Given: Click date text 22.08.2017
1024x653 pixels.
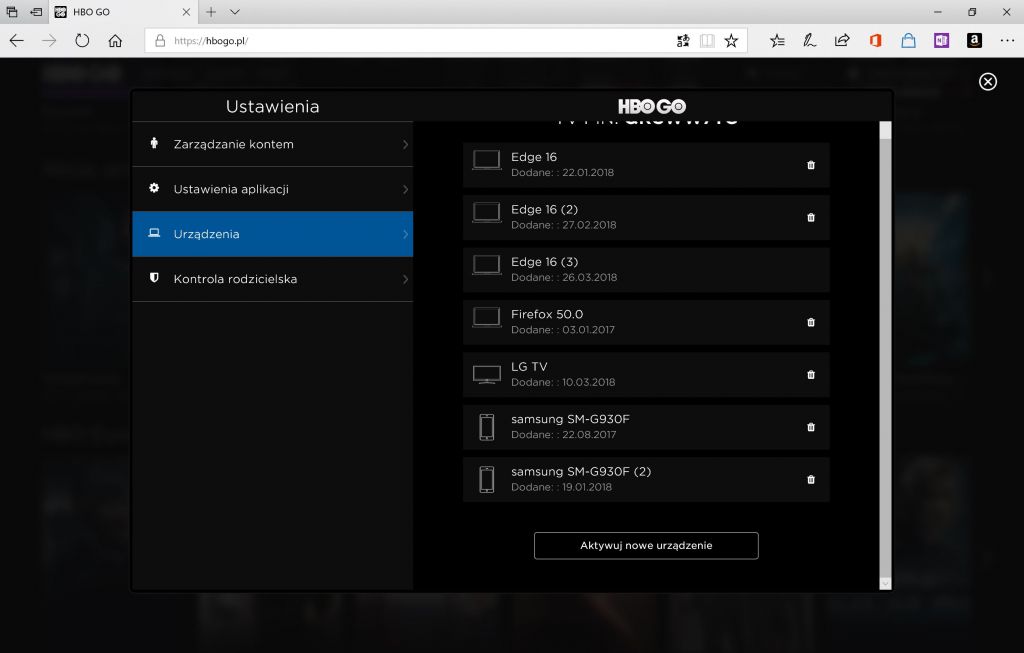Looking at the screenshot, I should click(x=589, y=434).
